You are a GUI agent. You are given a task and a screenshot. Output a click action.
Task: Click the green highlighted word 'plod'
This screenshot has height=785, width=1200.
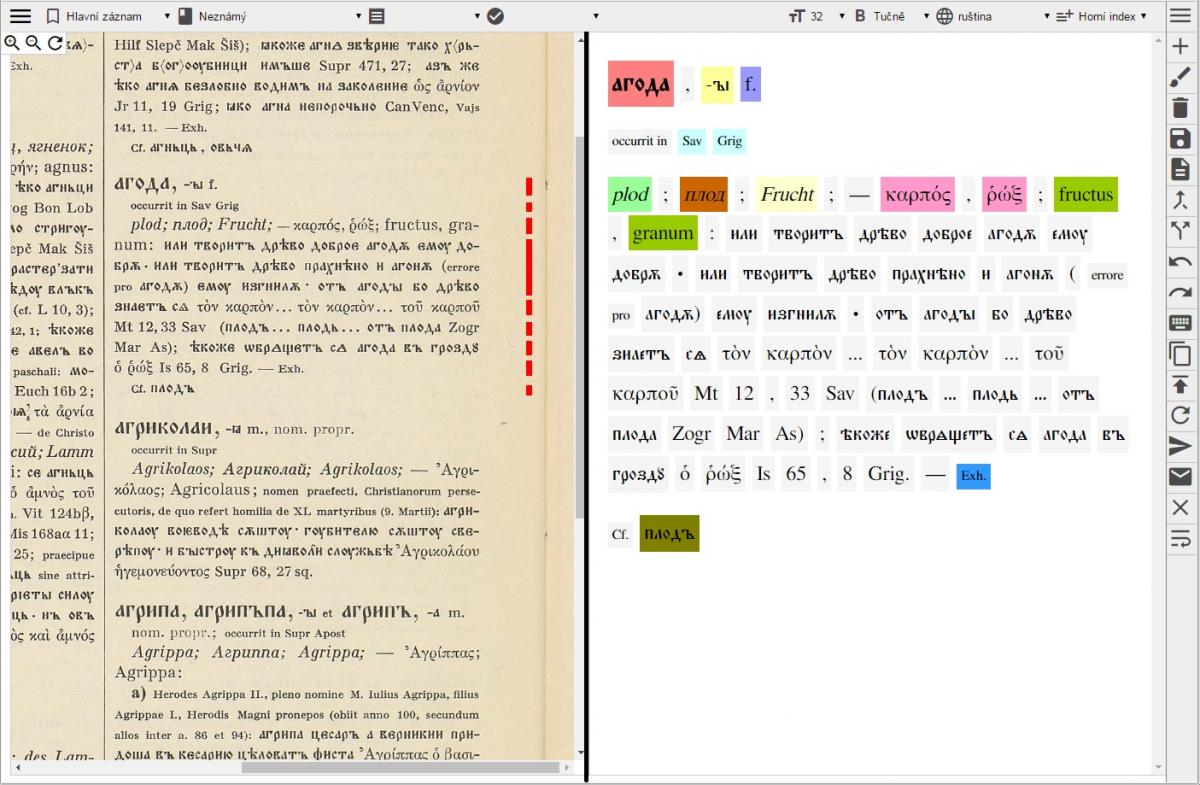630,195
